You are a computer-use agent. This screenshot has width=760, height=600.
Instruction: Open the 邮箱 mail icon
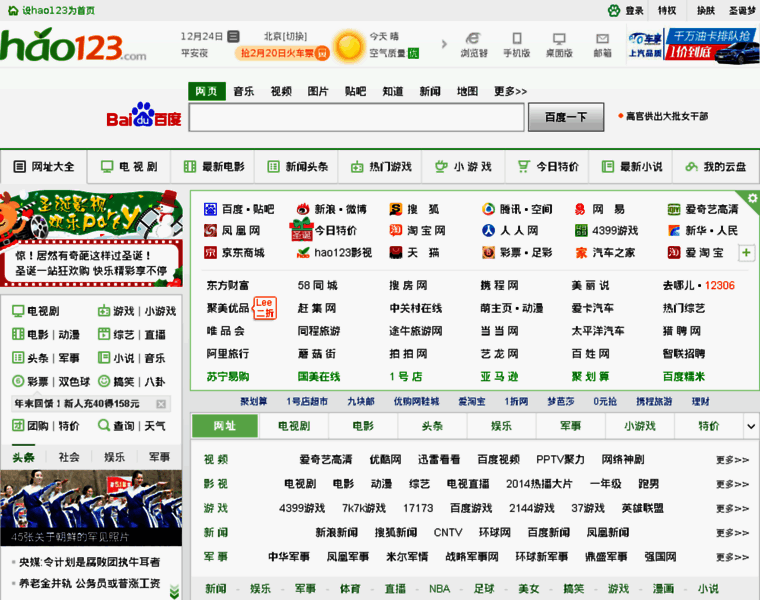point(602,38)
